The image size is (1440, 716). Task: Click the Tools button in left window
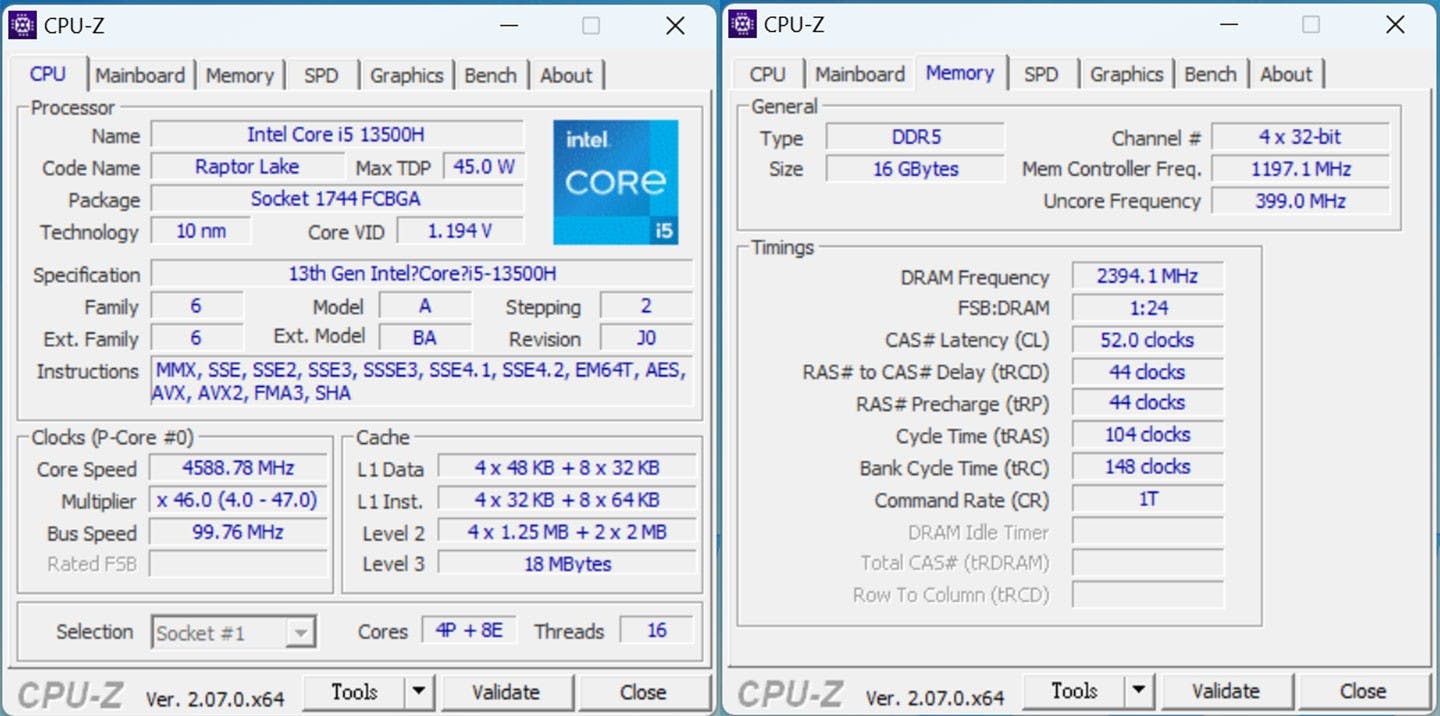pyautogui.click(x=355, y=692)
